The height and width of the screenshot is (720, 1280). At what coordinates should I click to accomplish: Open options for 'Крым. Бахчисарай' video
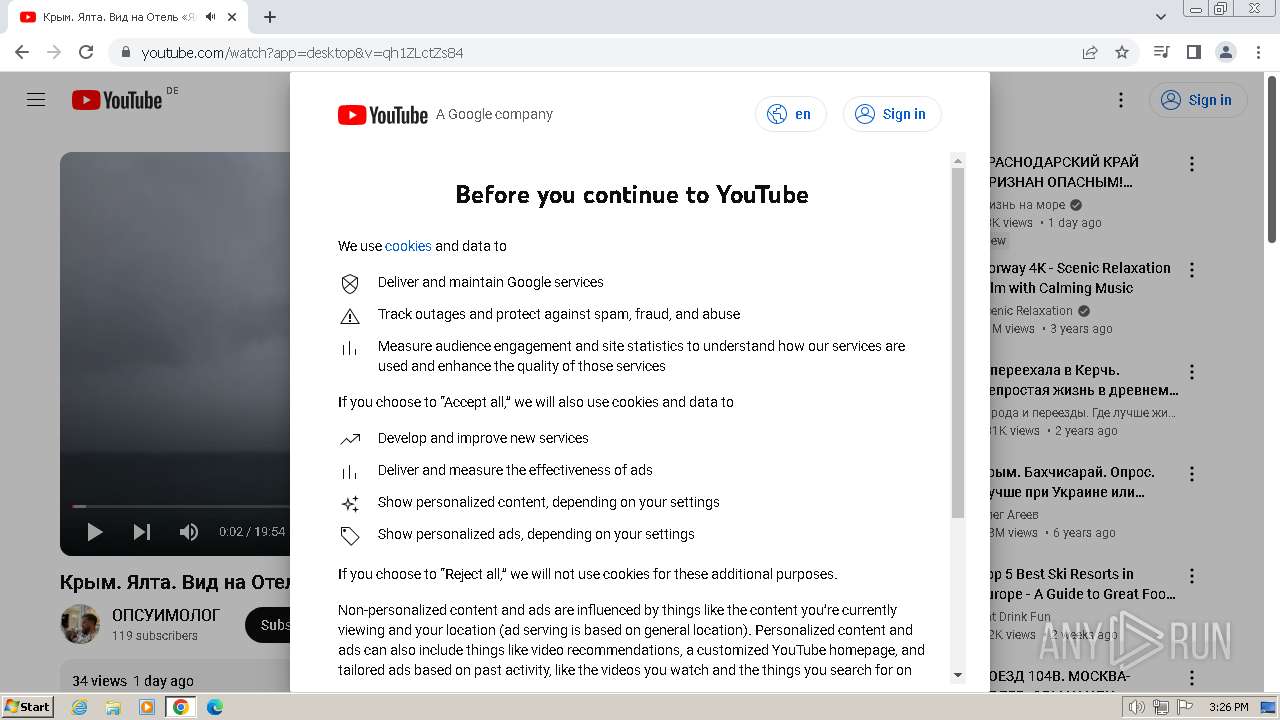1191,474
